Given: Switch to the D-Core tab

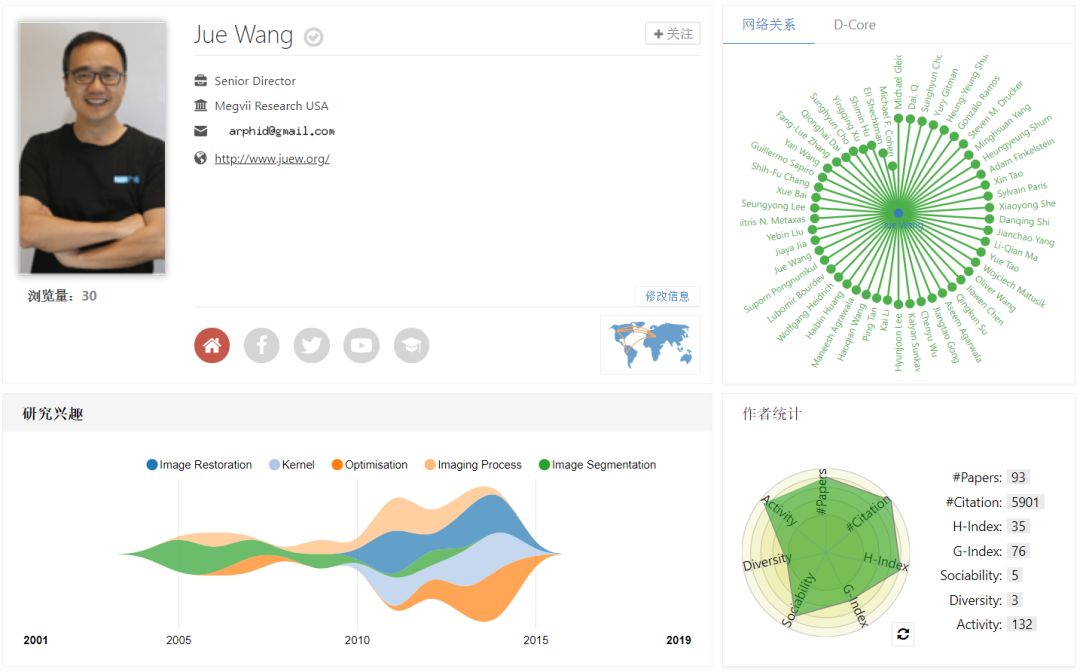Looking at the screenshot, I should click(x=854, y=25).
